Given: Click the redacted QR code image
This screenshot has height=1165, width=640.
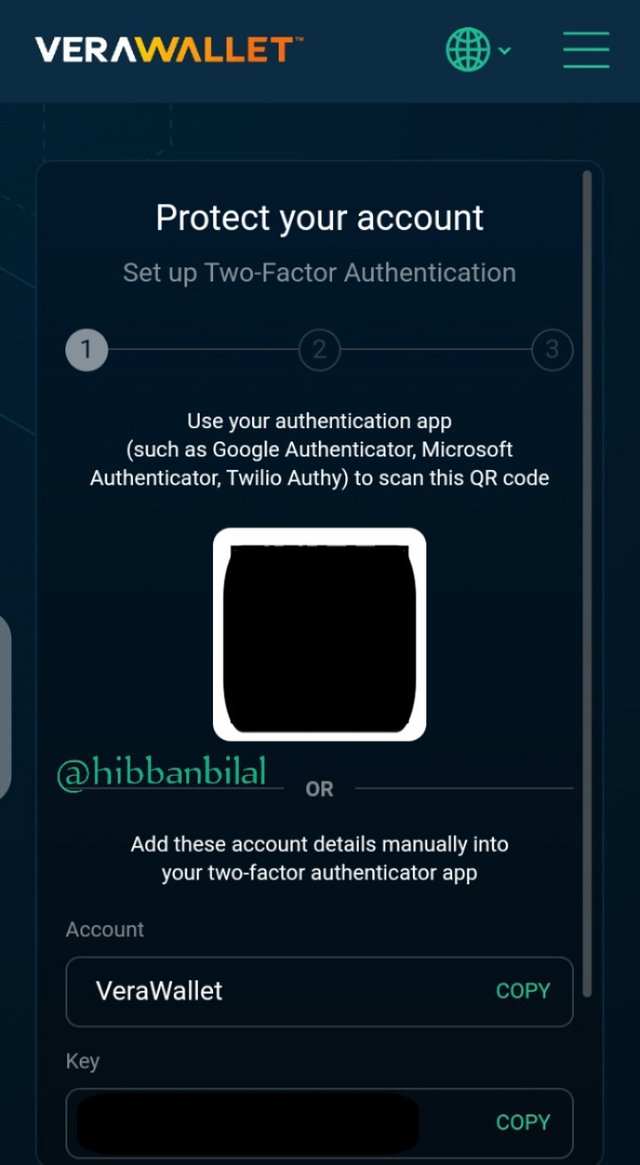Looking at the screenshot, I should [320, 635].
